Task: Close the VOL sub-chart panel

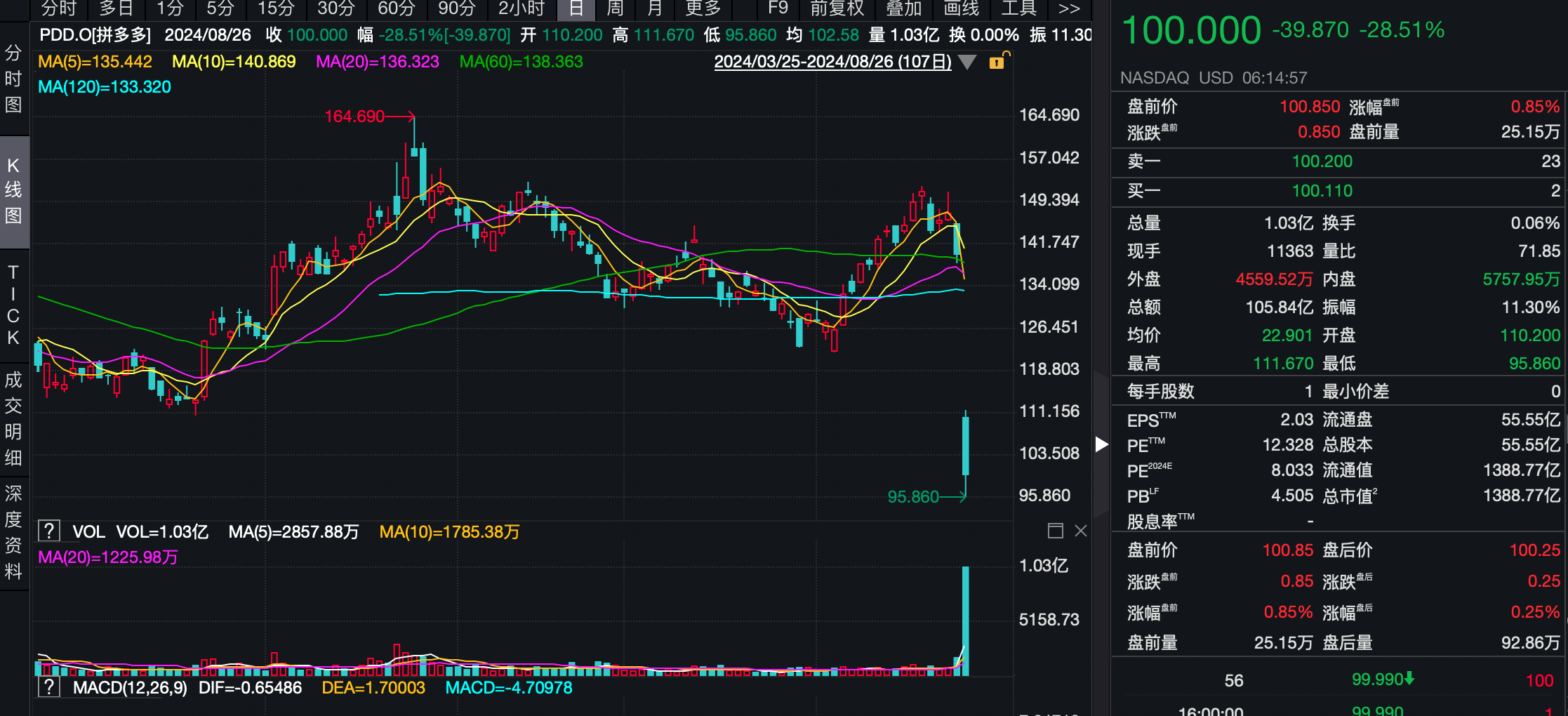Action: (x=1081, y=531)
